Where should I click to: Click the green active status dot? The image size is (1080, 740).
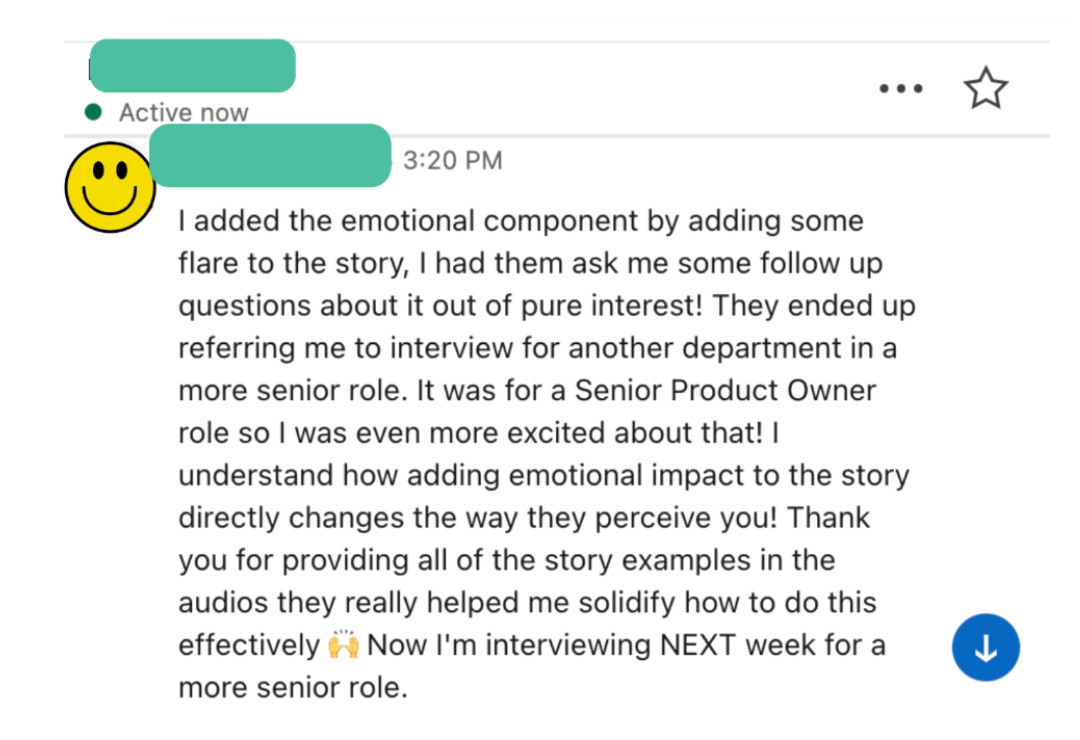pyautogui.click(x=94, y=112)
